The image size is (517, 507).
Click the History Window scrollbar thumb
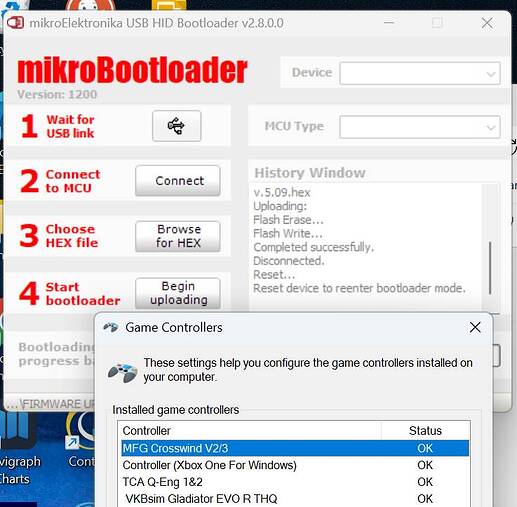click(x=490, y=268)
